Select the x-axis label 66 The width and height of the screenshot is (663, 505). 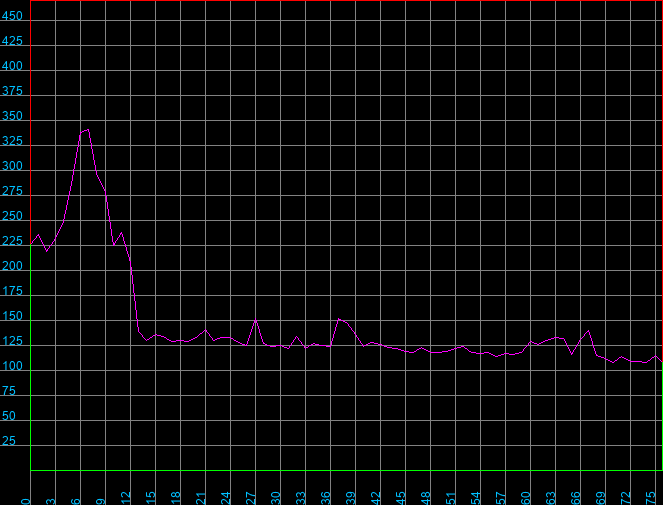click(575, 498)
